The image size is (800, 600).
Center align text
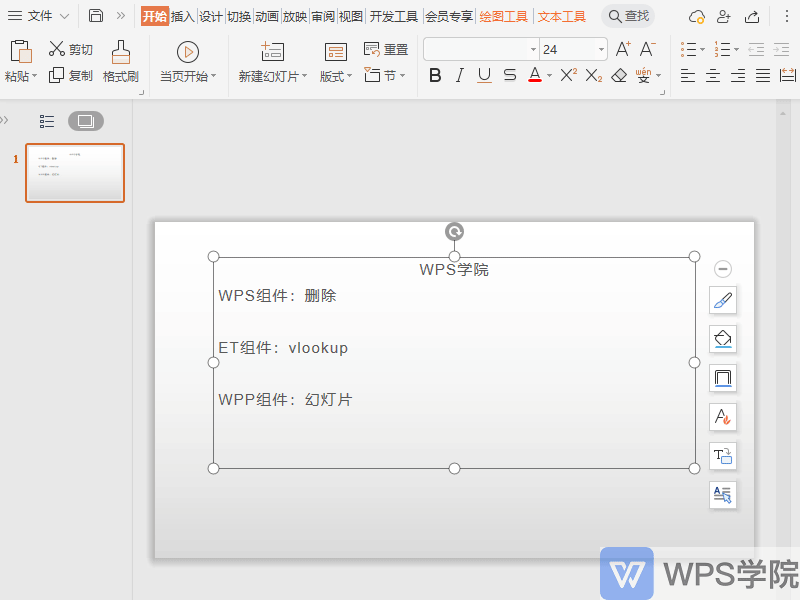click(x=713, y=76)
